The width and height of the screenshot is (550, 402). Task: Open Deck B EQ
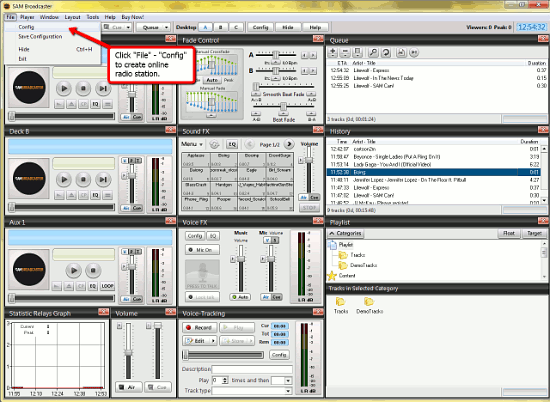(95, 195)
